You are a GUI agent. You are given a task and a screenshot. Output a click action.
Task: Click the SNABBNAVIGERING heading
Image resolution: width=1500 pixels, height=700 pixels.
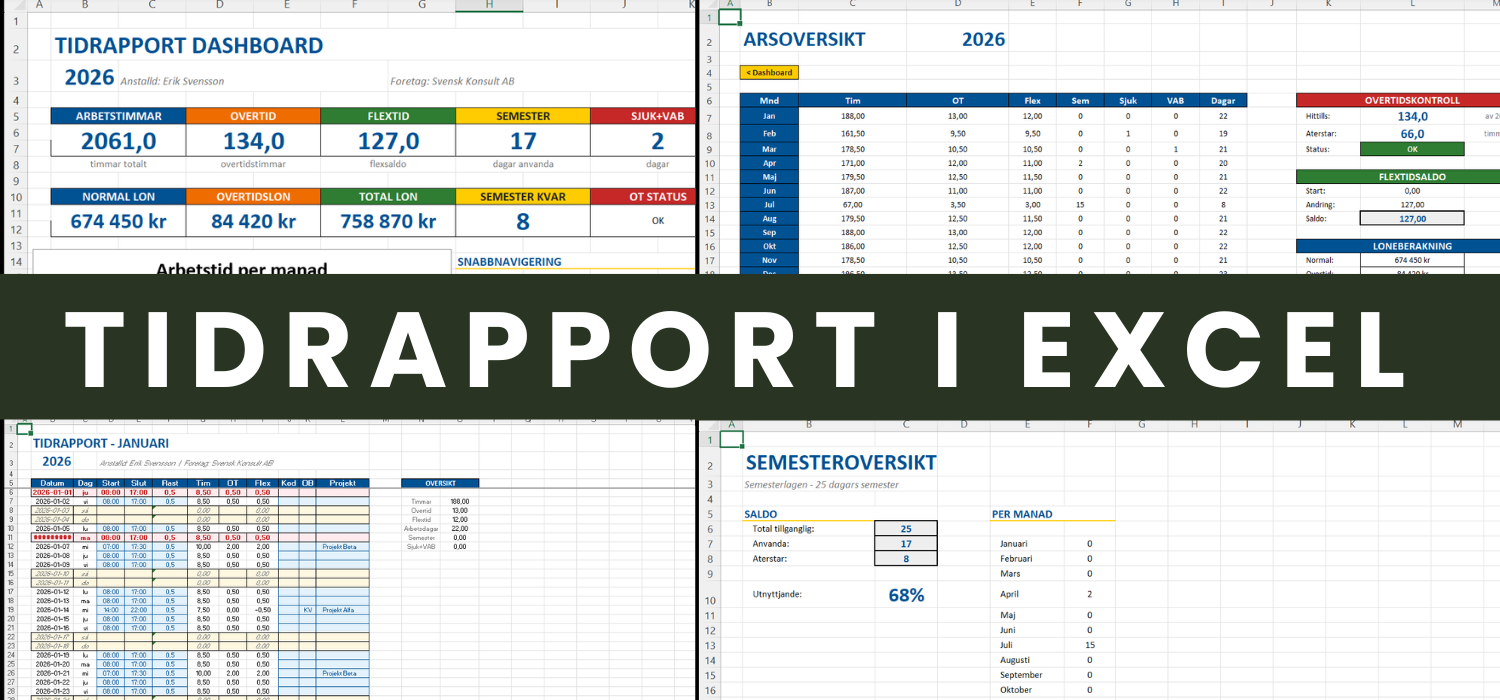(x=509, y=262)
